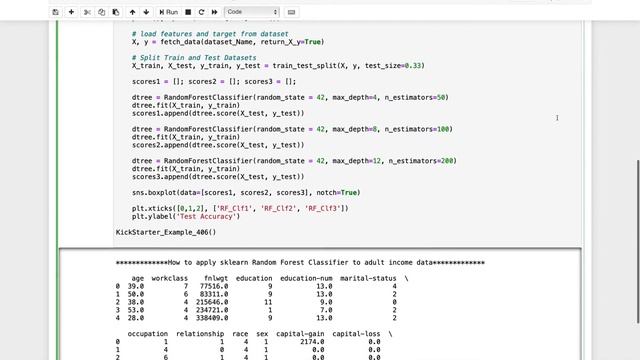Click the '# Split Train and Test Datasets' comment

(194, 58)
